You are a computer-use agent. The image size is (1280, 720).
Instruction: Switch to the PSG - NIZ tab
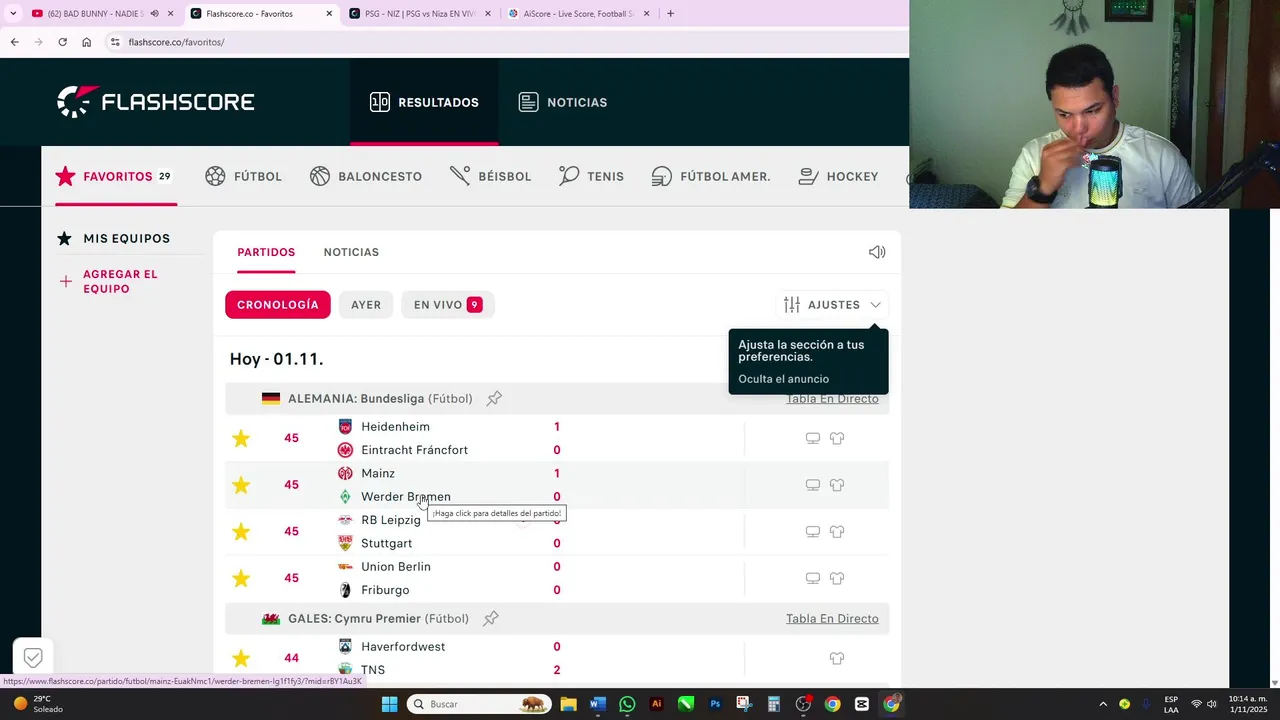pos(420,13)
